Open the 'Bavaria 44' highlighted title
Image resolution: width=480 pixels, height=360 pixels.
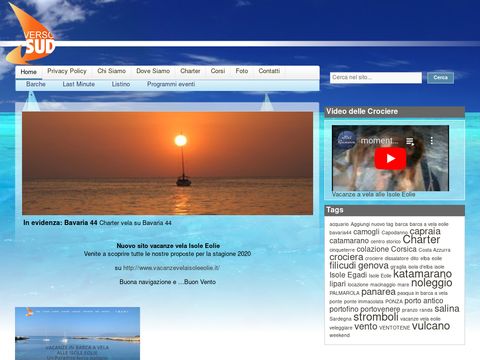(x=80, y=223)
